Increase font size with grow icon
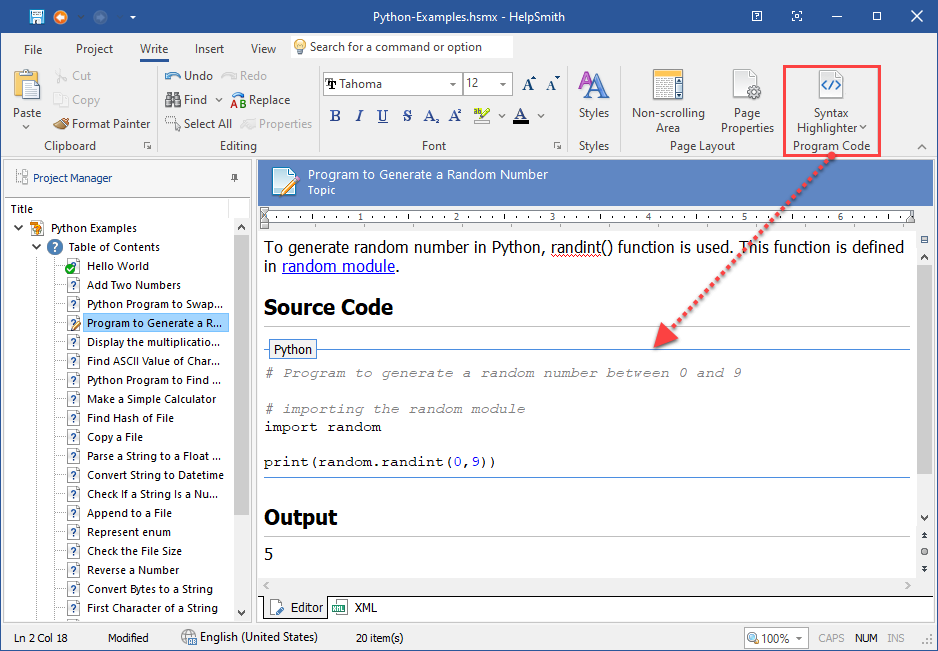 tap(528, 84)
